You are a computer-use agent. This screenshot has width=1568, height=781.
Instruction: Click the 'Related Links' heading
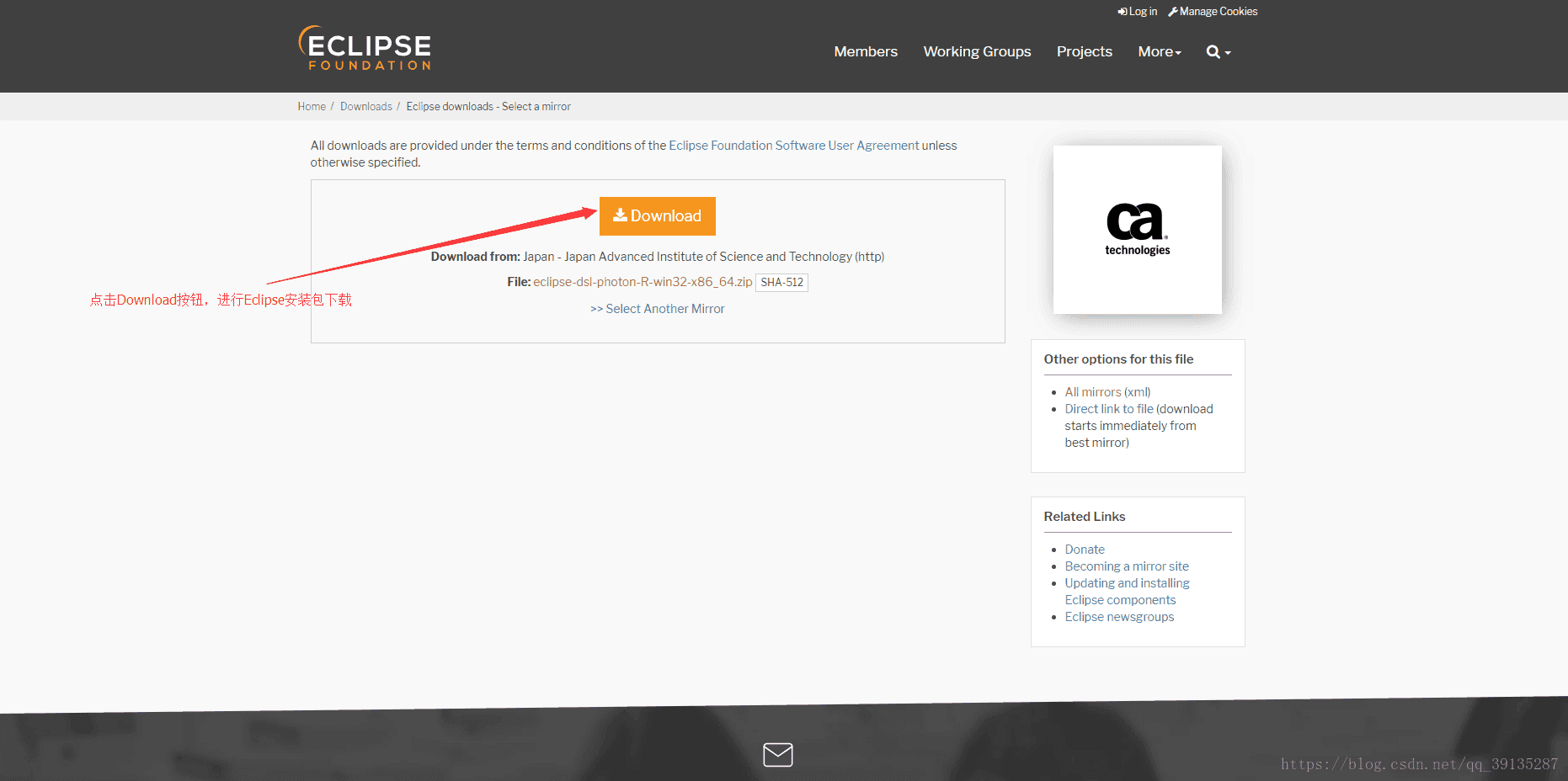tap(1085, 517)
